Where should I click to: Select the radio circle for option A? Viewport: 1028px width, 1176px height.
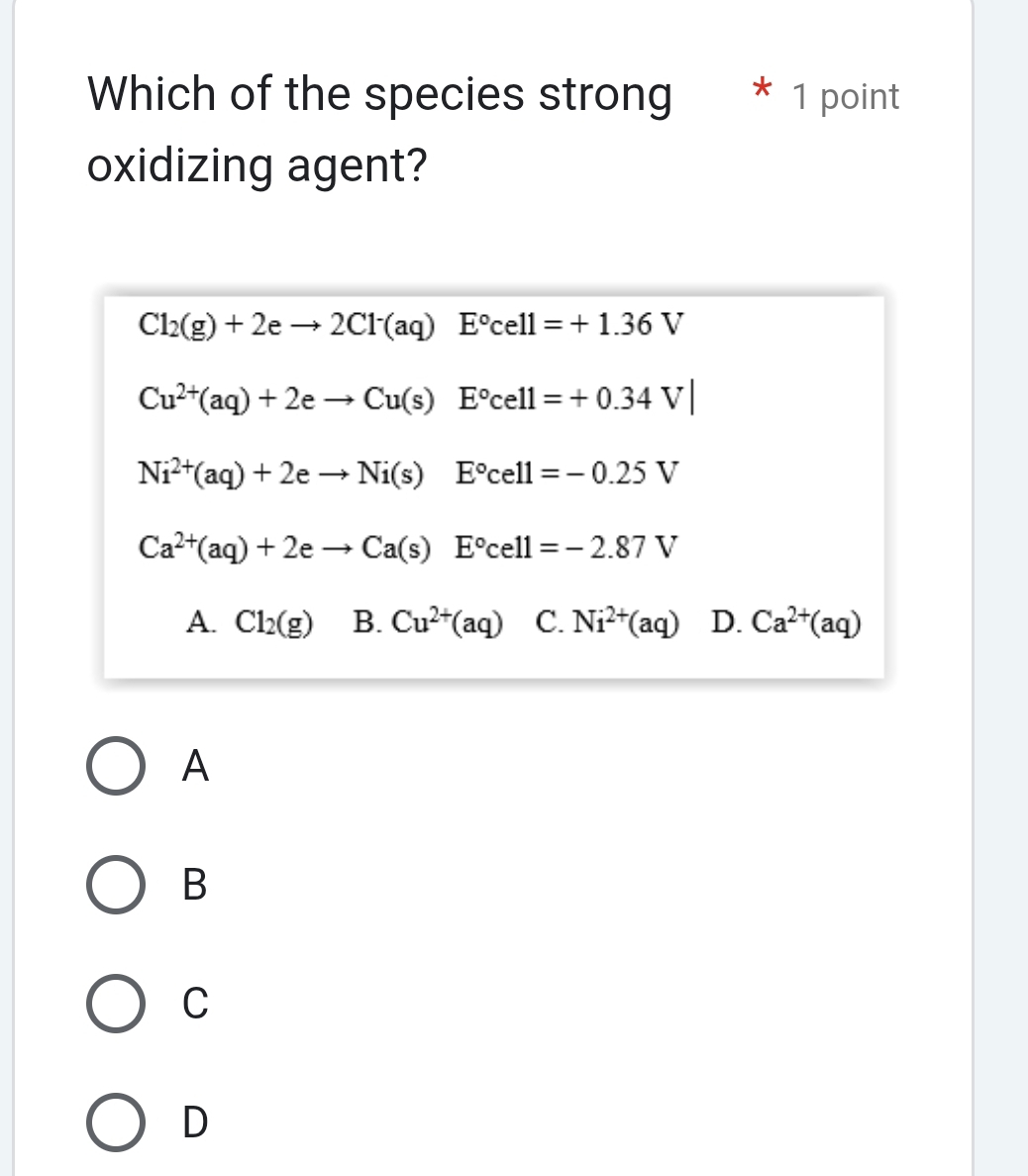[117, 766]
